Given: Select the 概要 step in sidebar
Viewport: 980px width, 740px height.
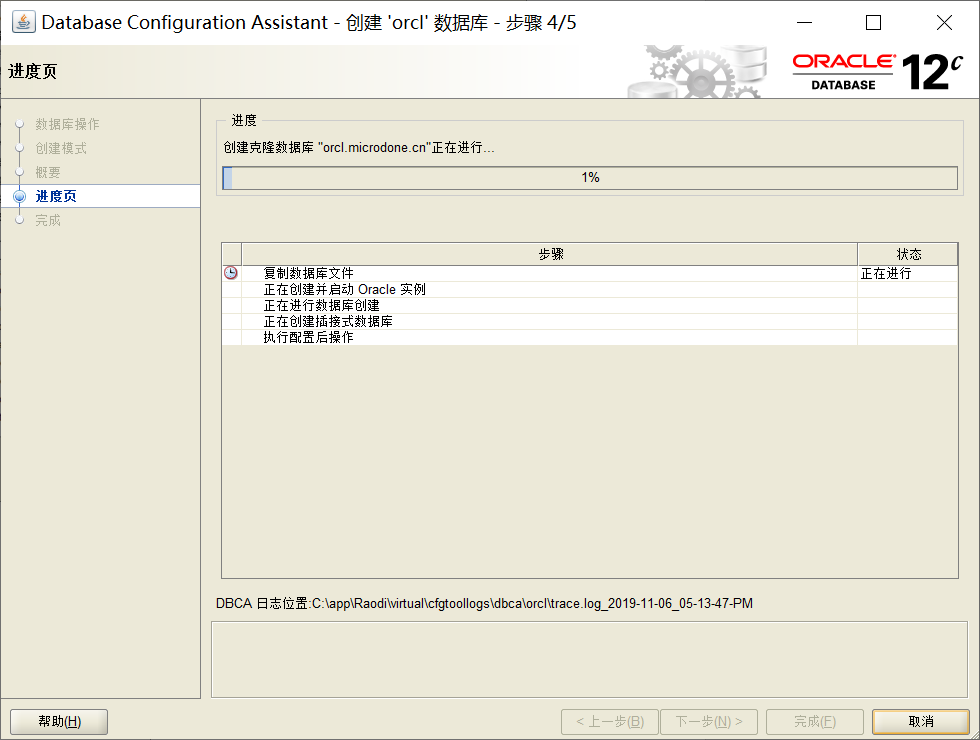Looking at the screenshot, I should 48,172.
